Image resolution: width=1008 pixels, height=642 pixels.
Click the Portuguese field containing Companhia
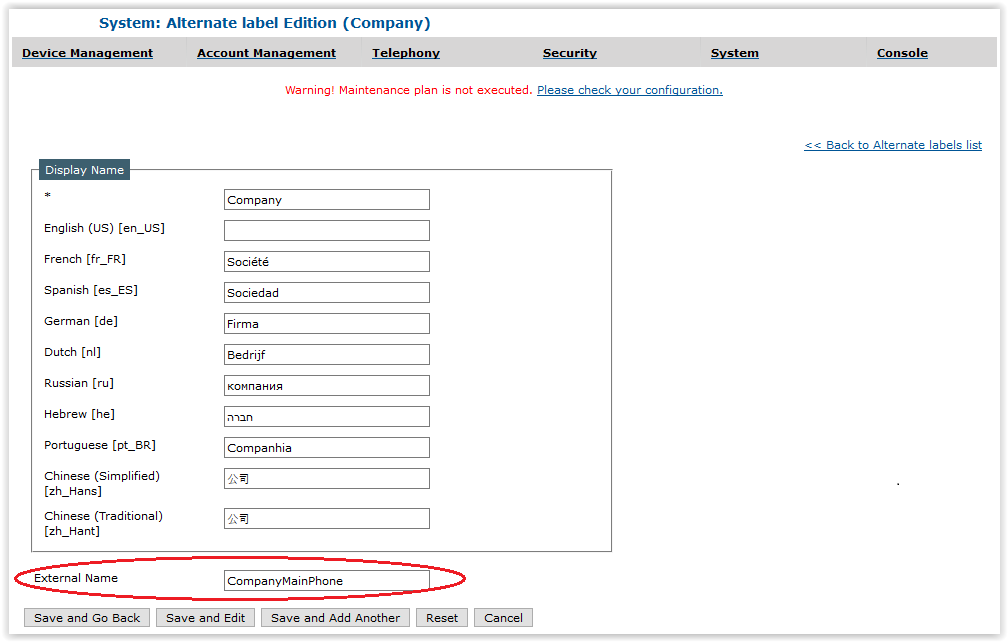pos(327,447)
